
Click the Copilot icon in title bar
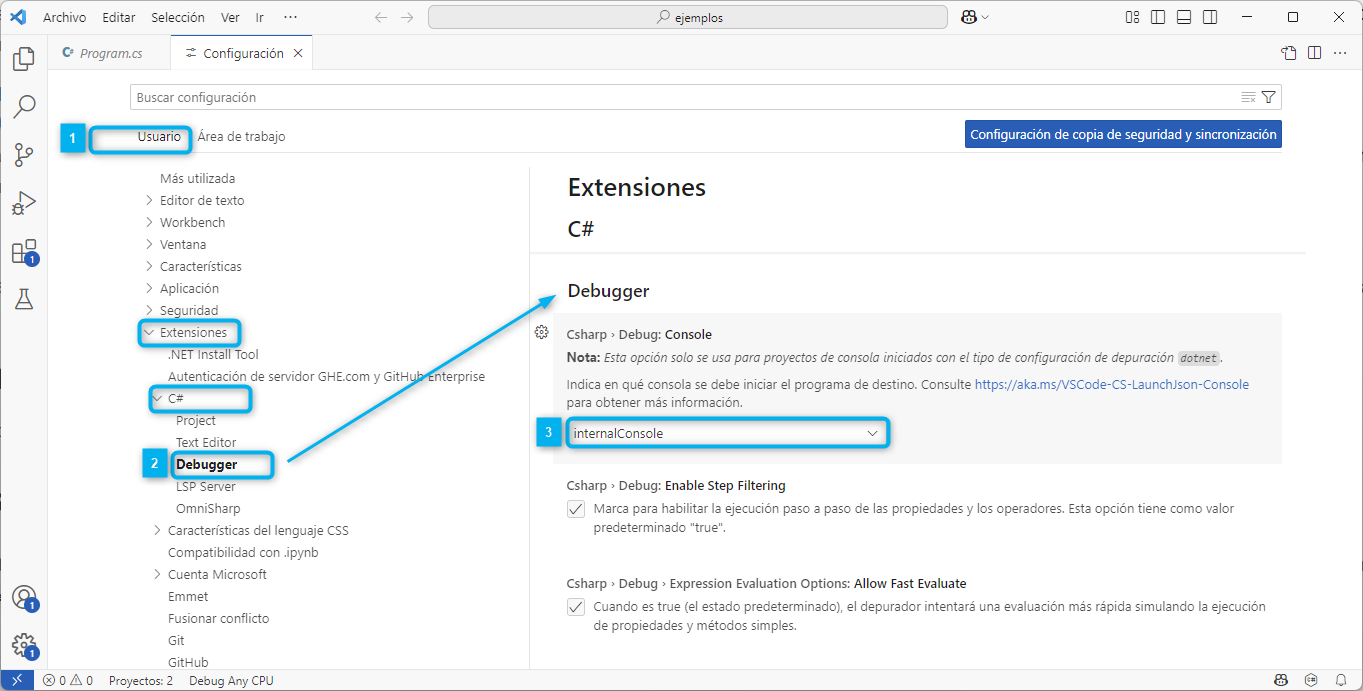[x=969, y=17]
